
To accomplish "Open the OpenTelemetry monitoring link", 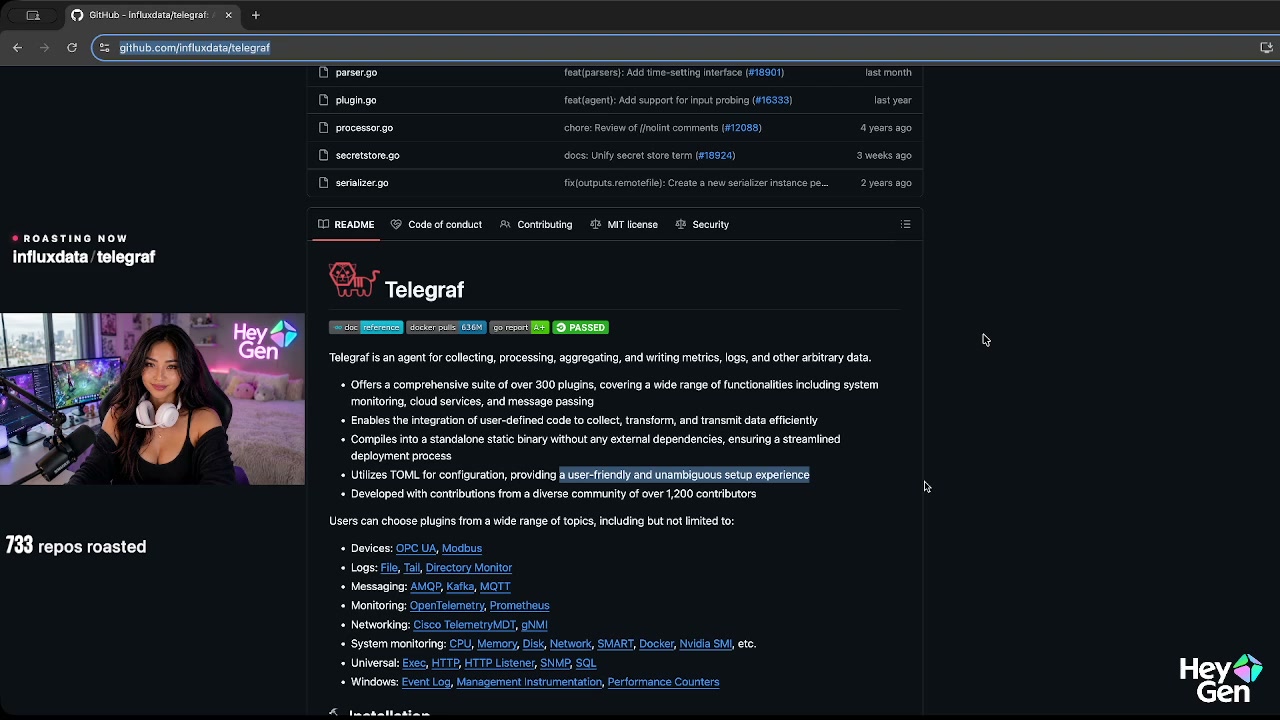I will click(447, 605).
